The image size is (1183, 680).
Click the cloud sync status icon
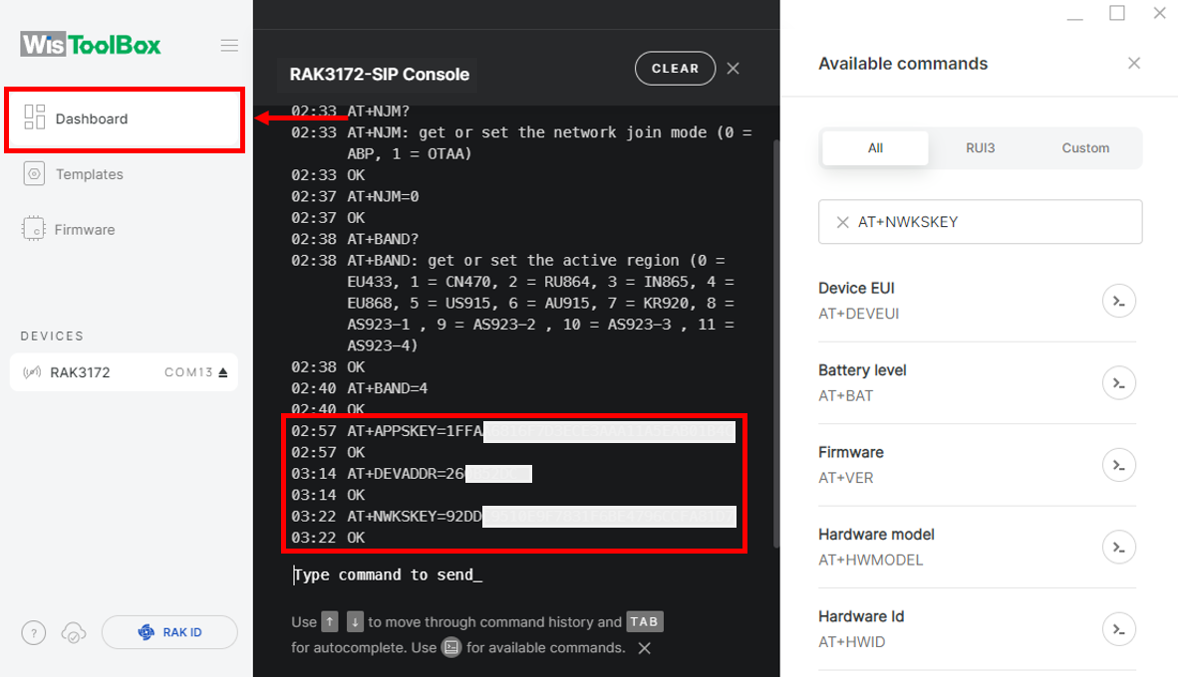(x=73, y=632)
